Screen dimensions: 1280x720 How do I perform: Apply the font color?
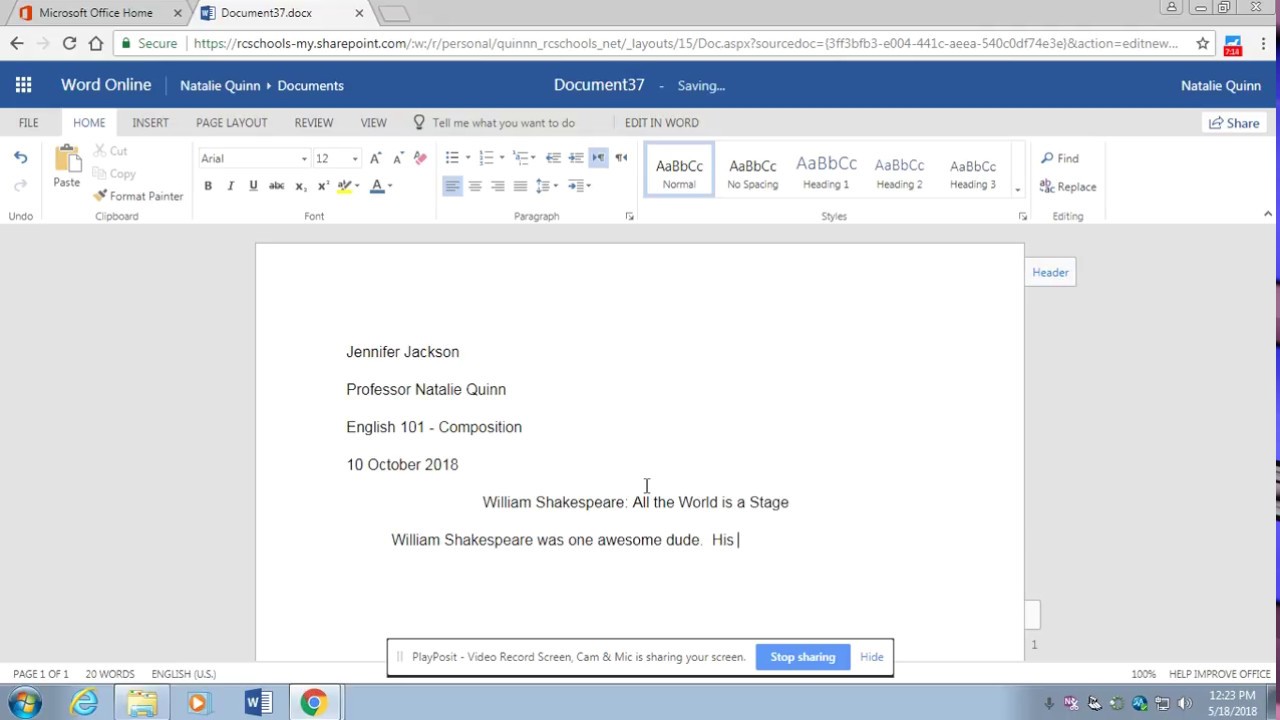(x=377, y=186)
